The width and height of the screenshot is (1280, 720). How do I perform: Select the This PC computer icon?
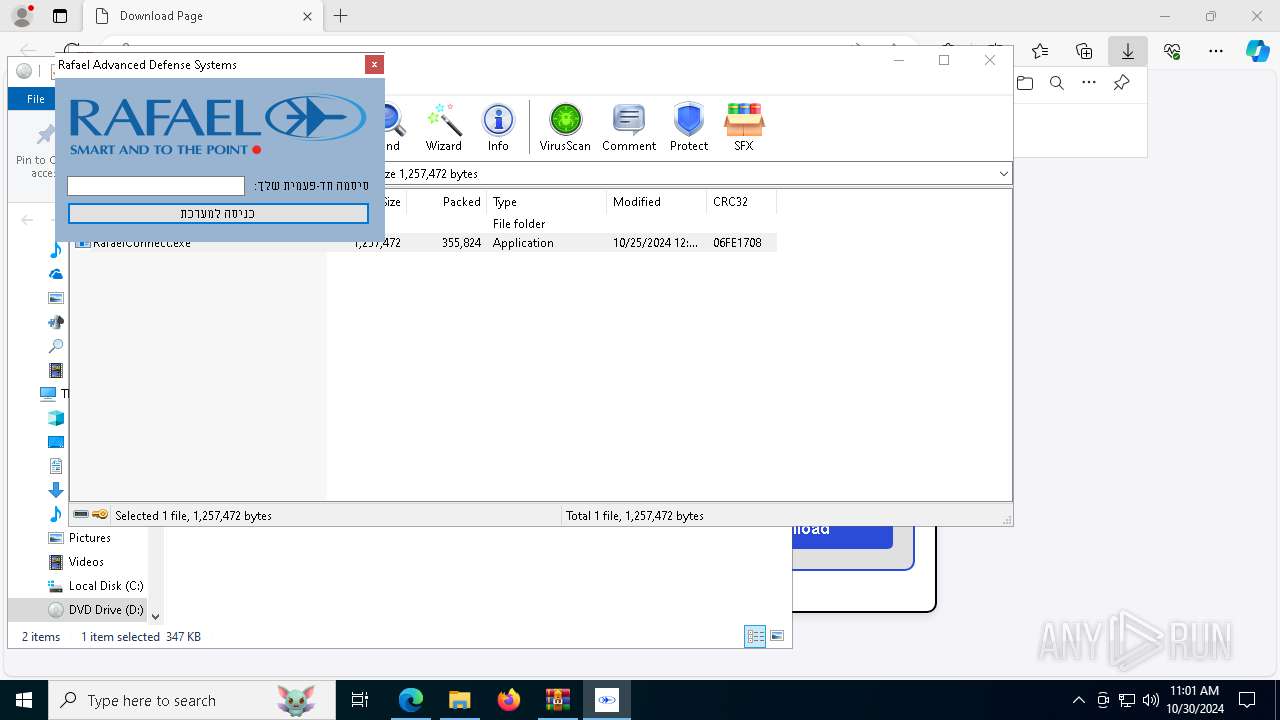pyautogui.click(x=48, y=394)
